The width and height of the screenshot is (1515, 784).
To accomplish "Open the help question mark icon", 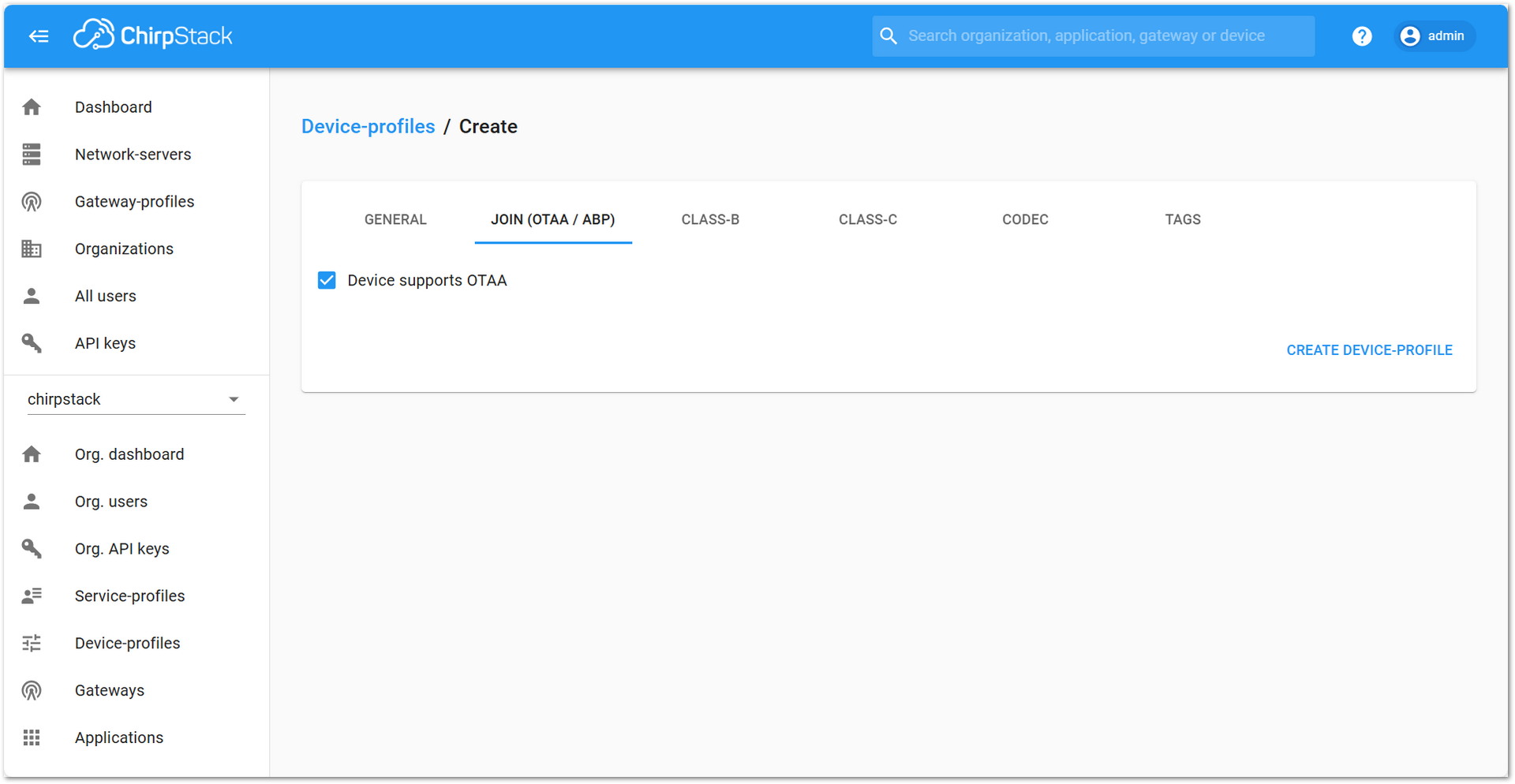I will pyautogui.click(x=1361, y=36).
